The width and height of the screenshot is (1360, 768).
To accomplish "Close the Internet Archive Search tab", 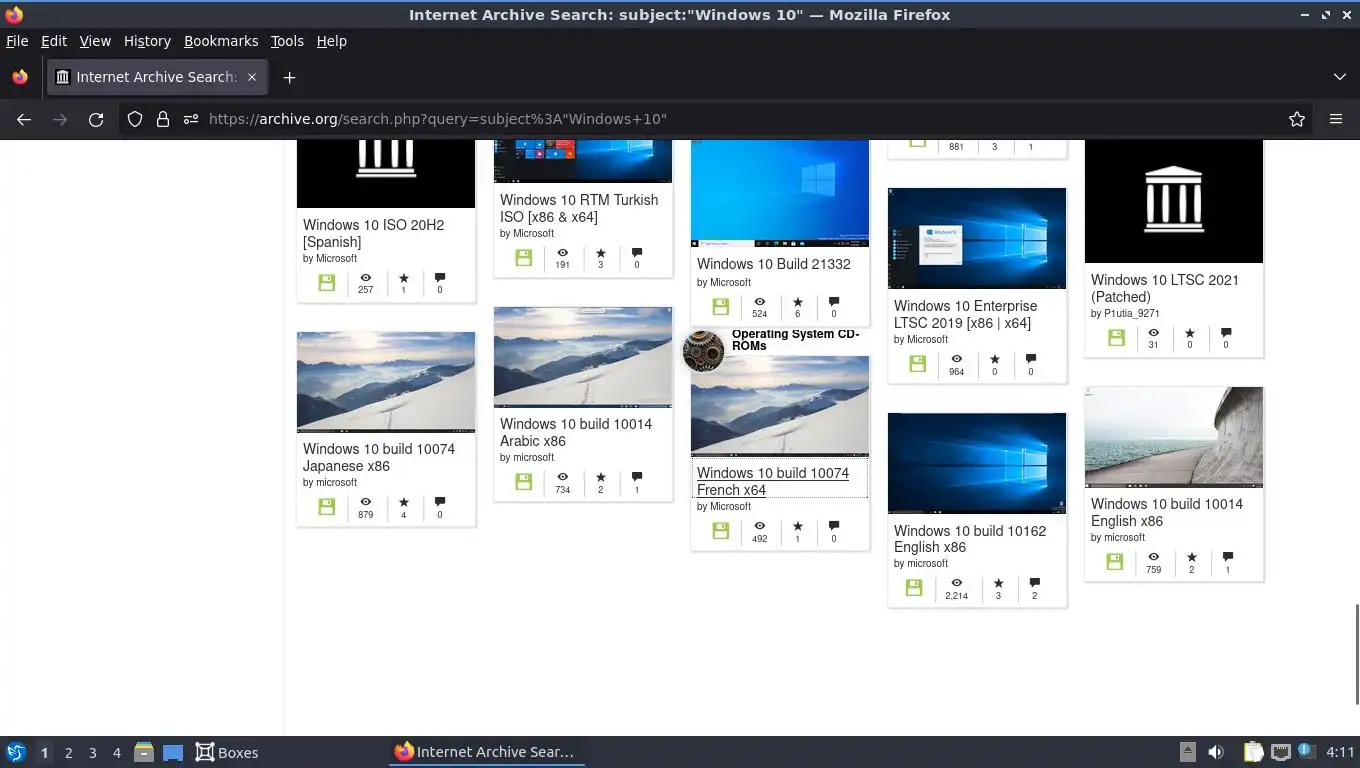I will coord(252,77).
